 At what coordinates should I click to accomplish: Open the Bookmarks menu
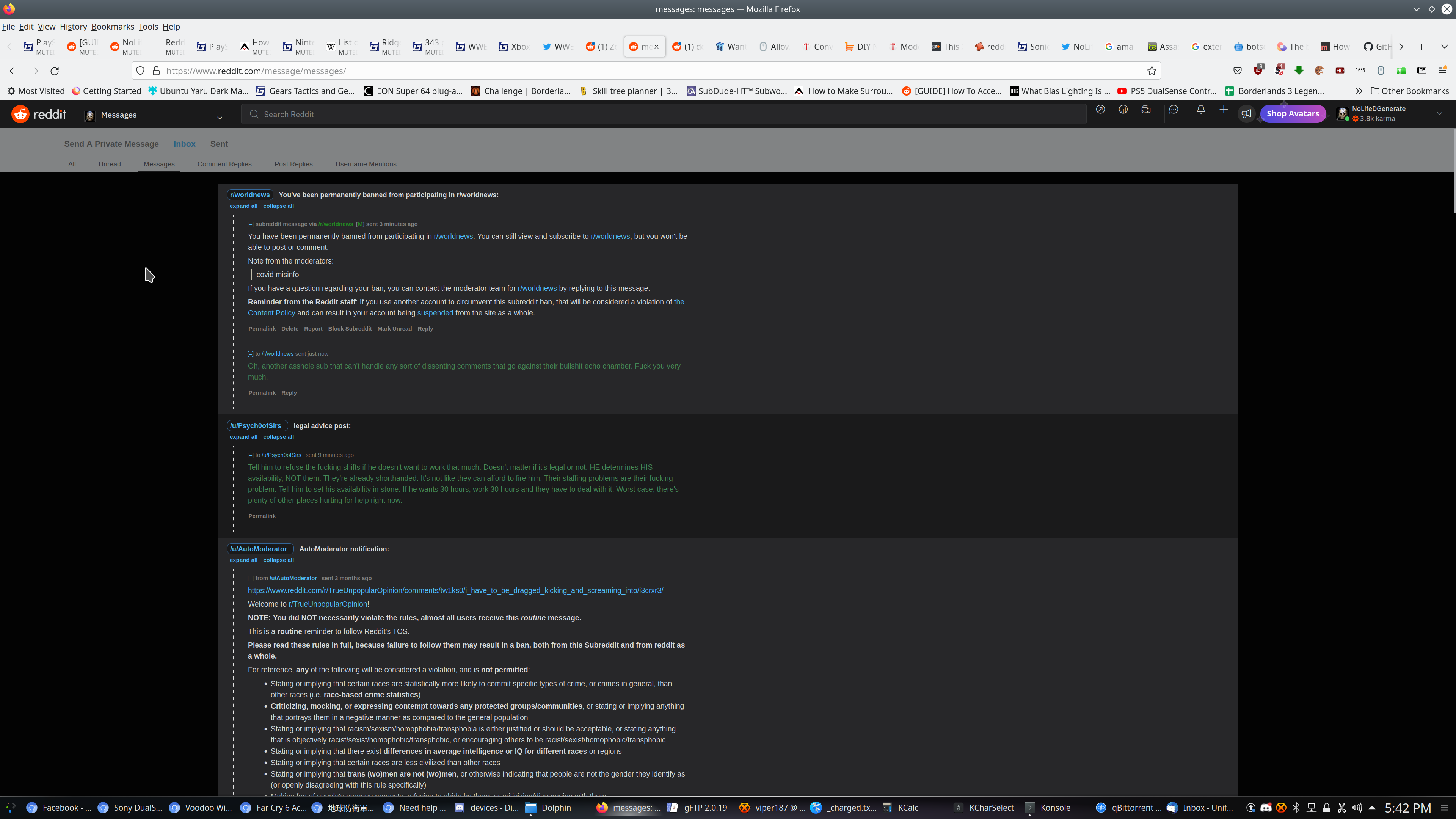pyautogui.click(x=113, y=27)
